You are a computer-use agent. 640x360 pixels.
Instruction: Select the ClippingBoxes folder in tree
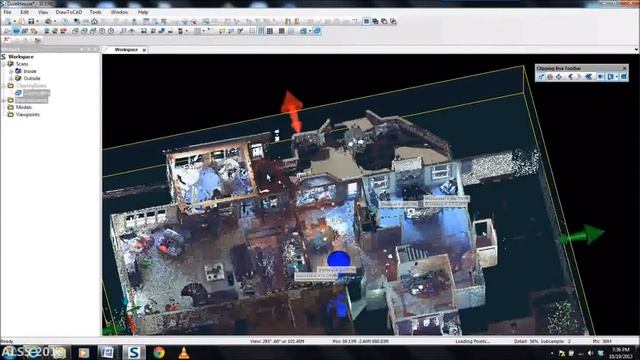tap(31, 86)
